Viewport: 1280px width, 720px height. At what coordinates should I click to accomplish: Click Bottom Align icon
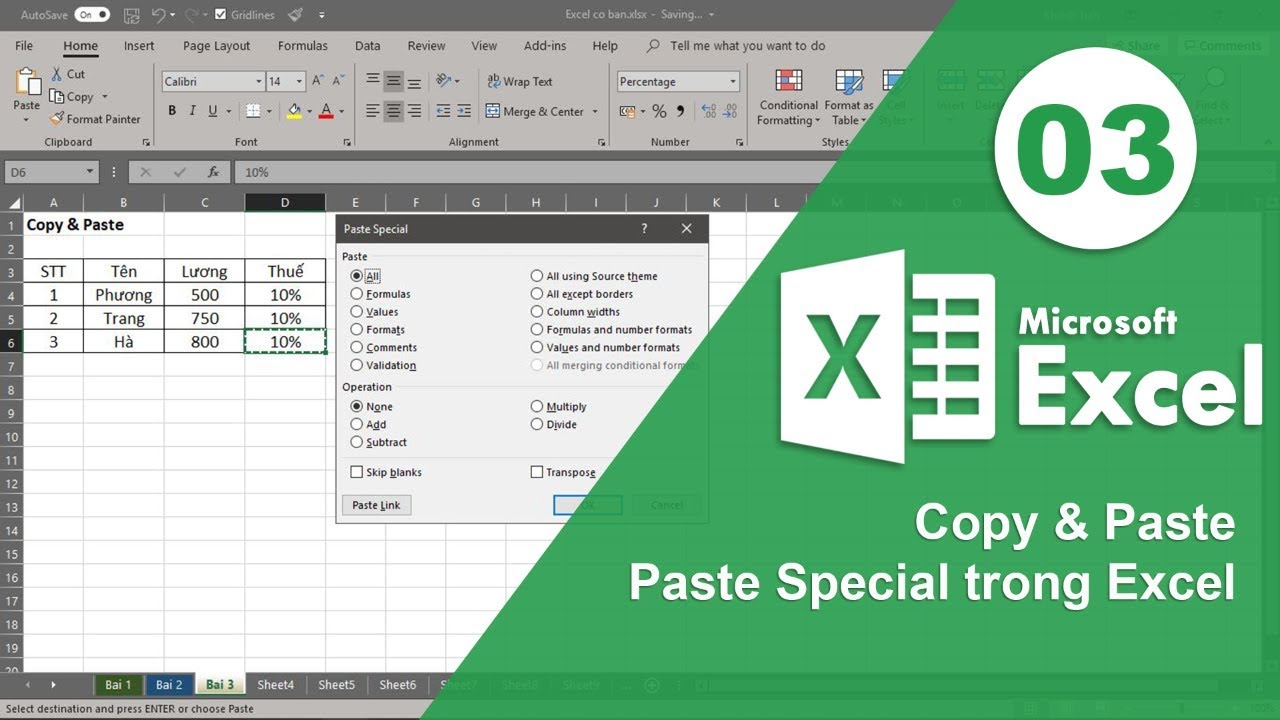tap(414, 82)
